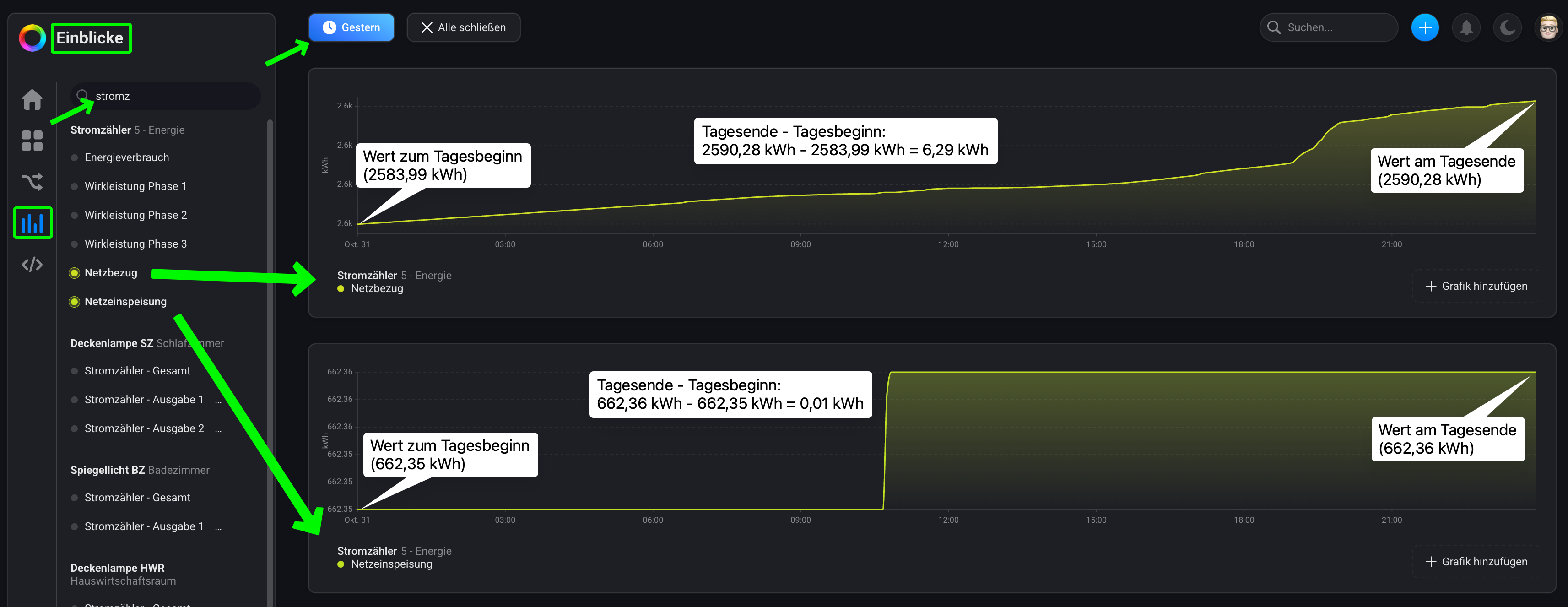This screenshot has height=607, width=1568.
Task: Toggle the Netzbezug series
Action: (x=110, y=273)
